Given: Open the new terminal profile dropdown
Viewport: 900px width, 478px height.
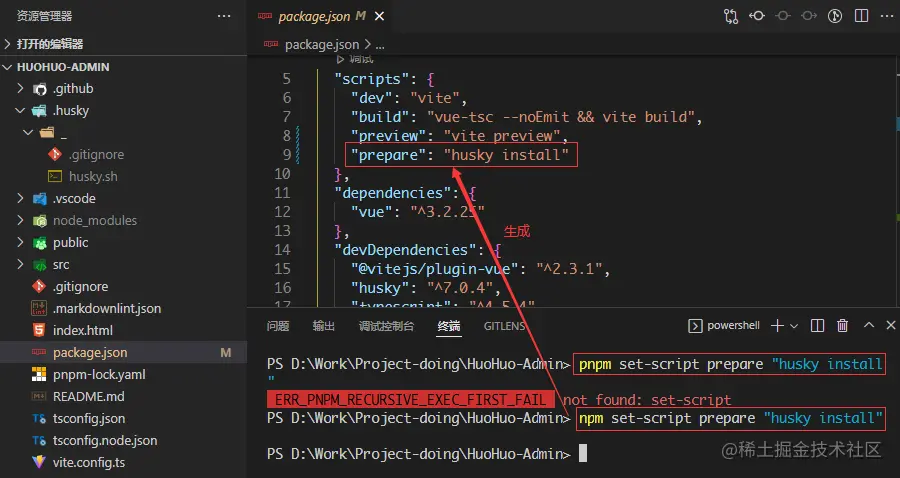Looking at the screenshot, I should [794, 326].
